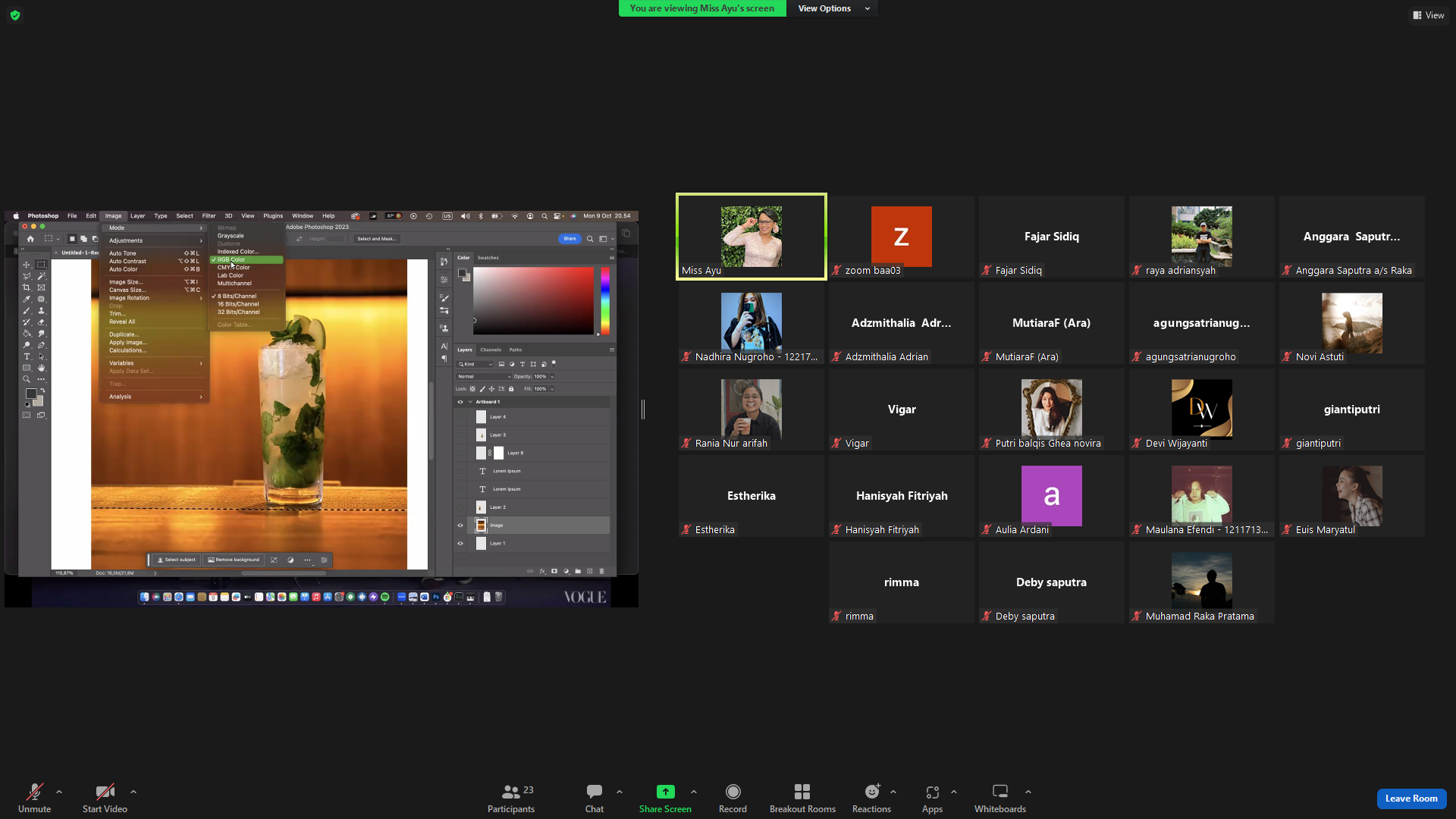Toggle lock transparent pixels icon

[x=472, y=389]
